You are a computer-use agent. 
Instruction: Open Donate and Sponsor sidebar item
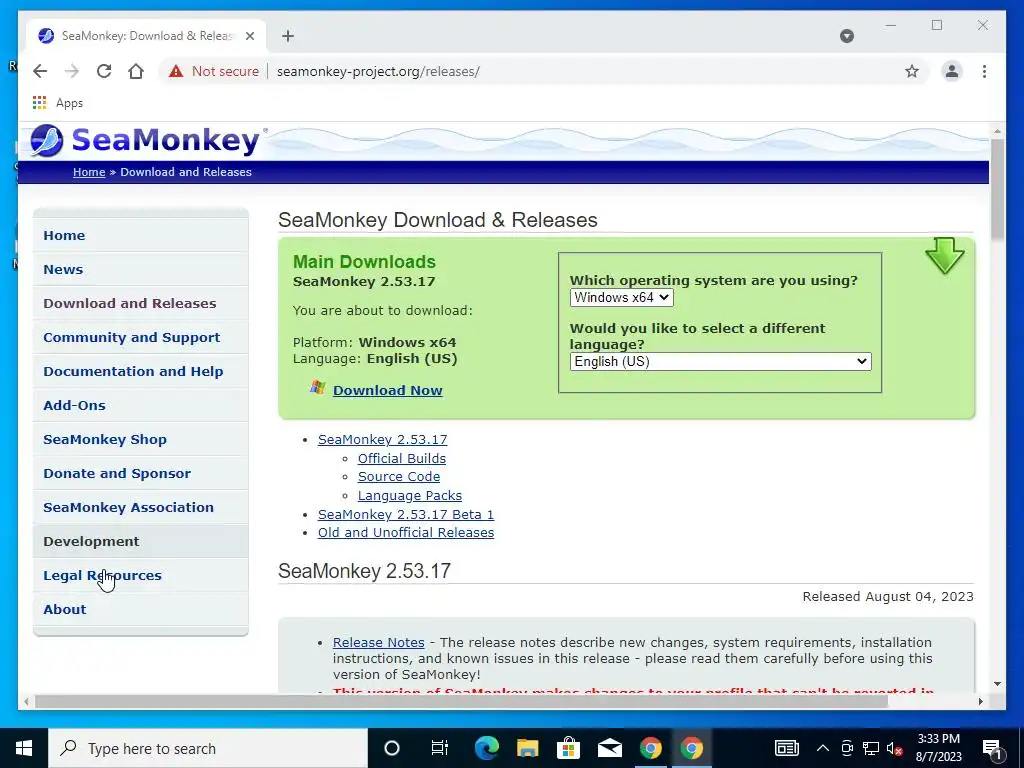click(140, 473)
